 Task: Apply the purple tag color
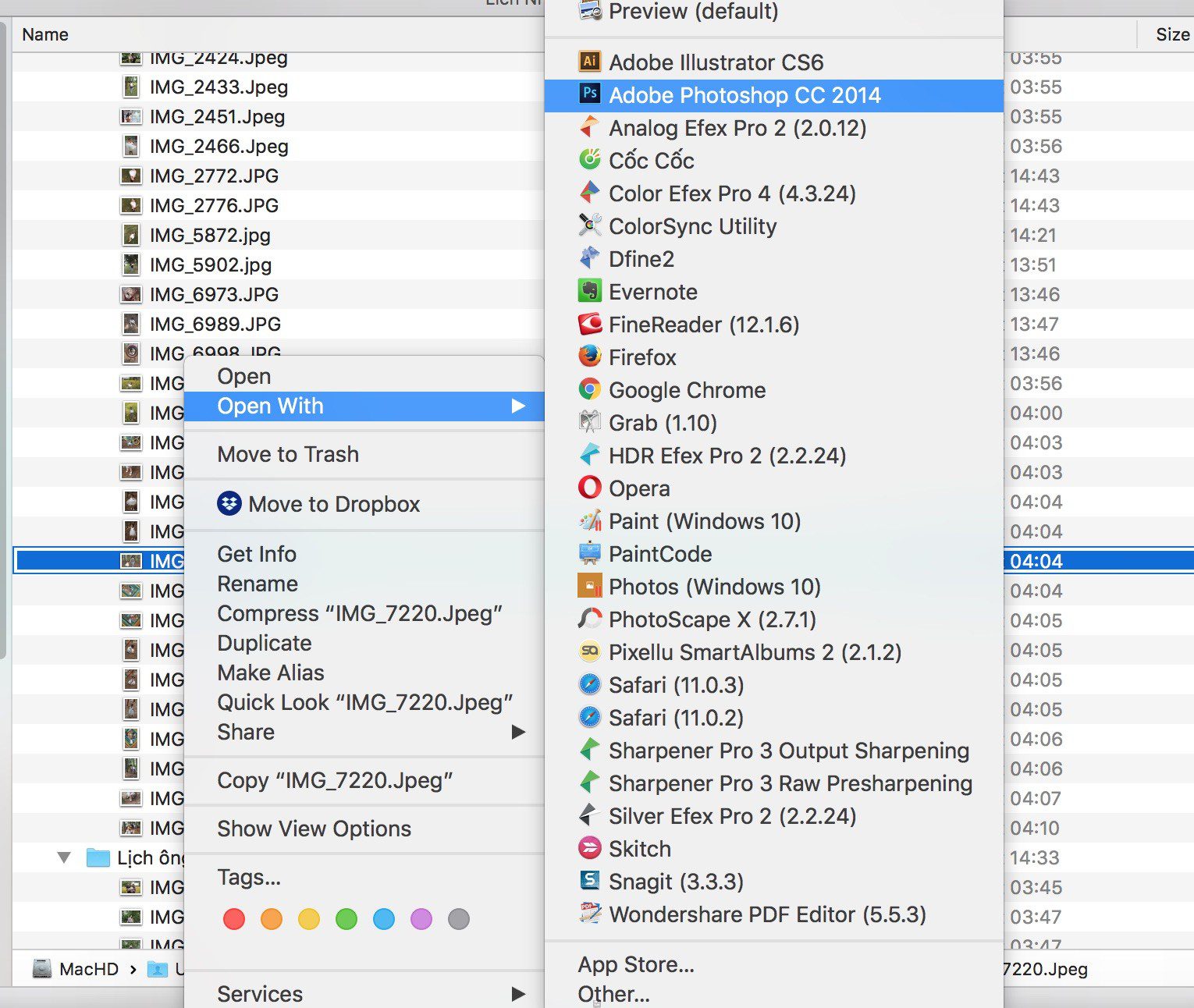421,919
